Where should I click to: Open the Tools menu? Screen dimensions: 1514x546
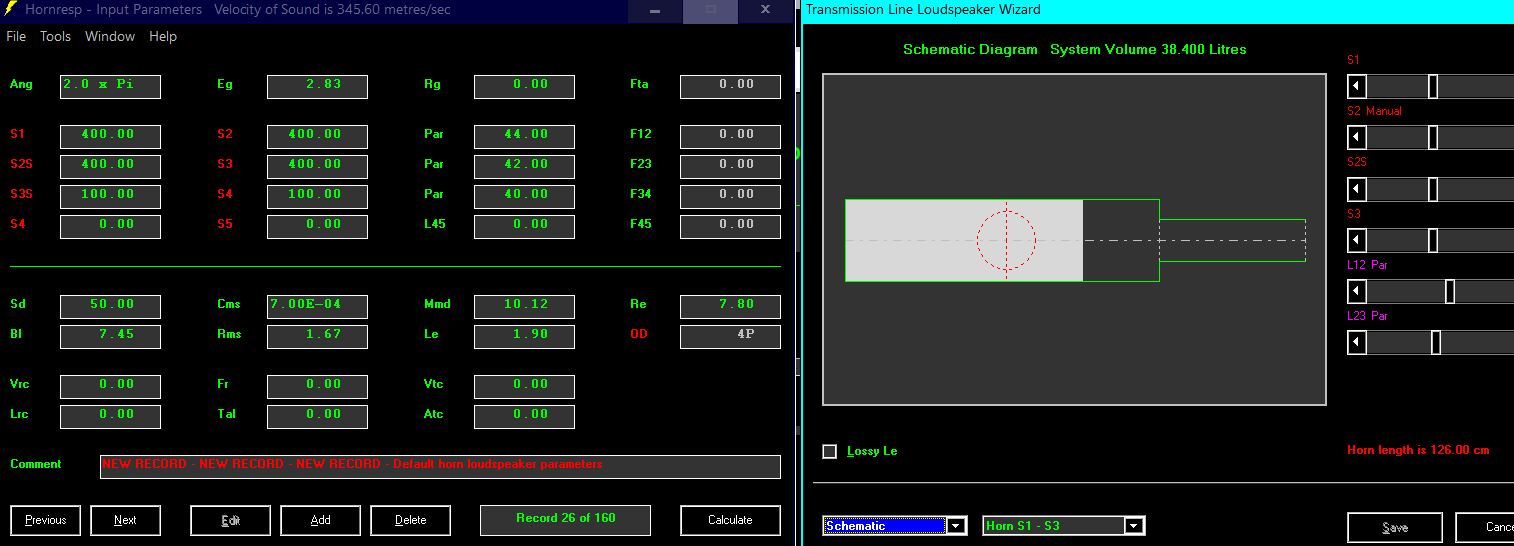[55, 36]
